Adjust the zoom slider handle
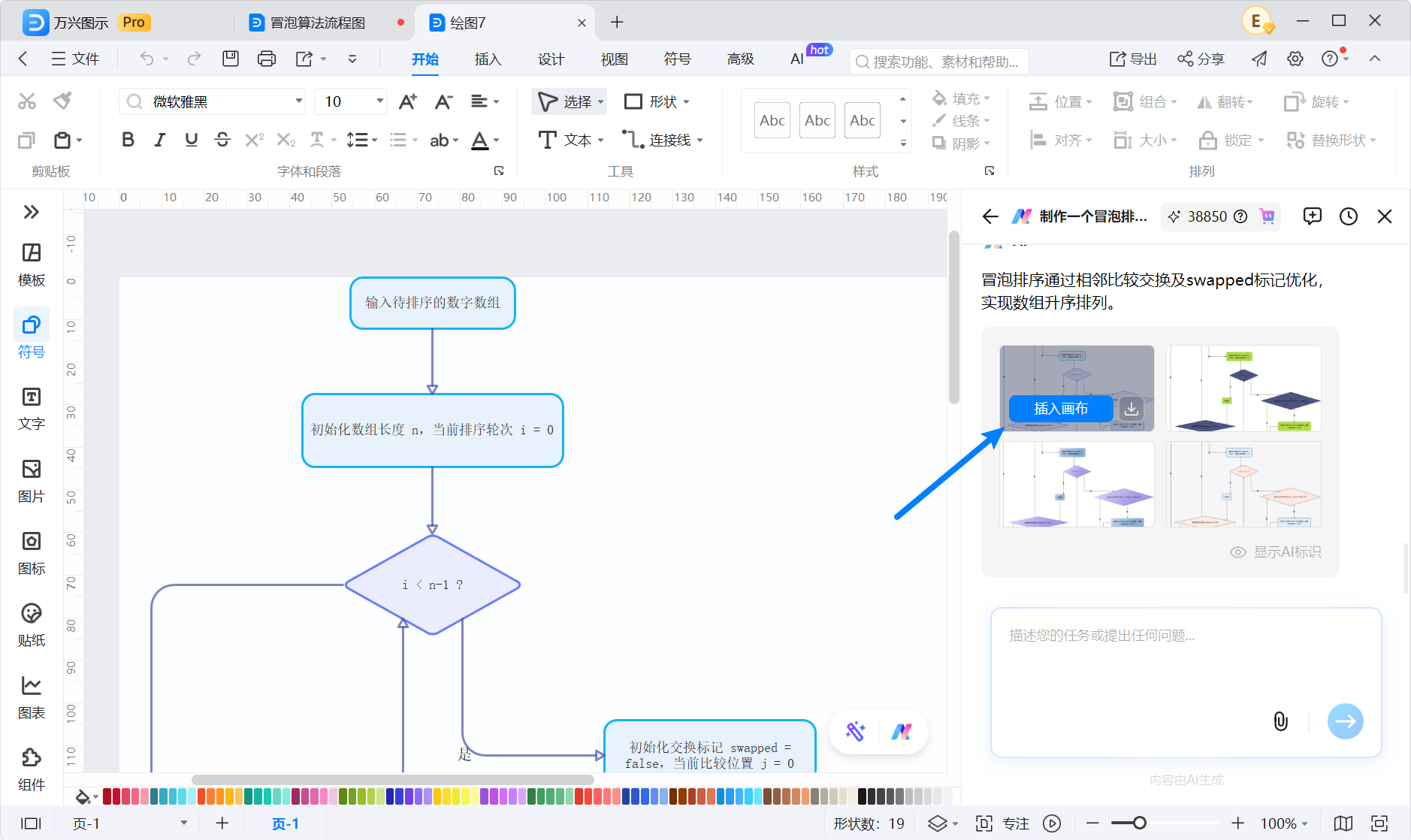 [x=1139, y=823]
